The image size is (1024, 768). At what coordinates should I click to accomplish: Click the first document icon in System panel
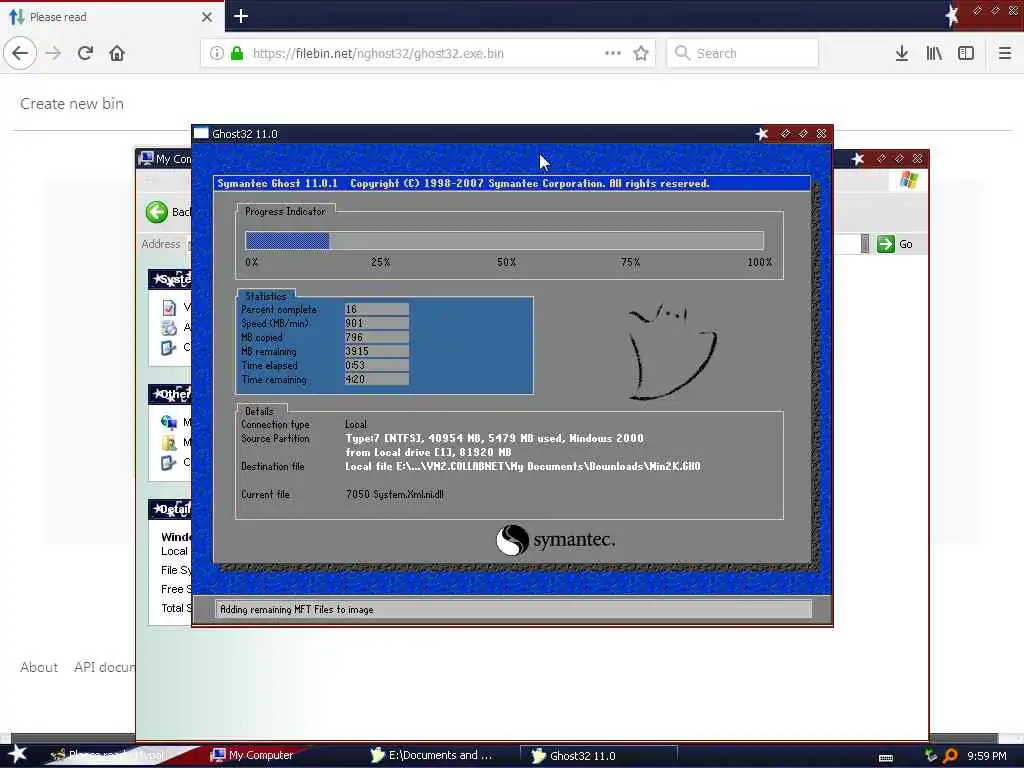click(169, 307)
